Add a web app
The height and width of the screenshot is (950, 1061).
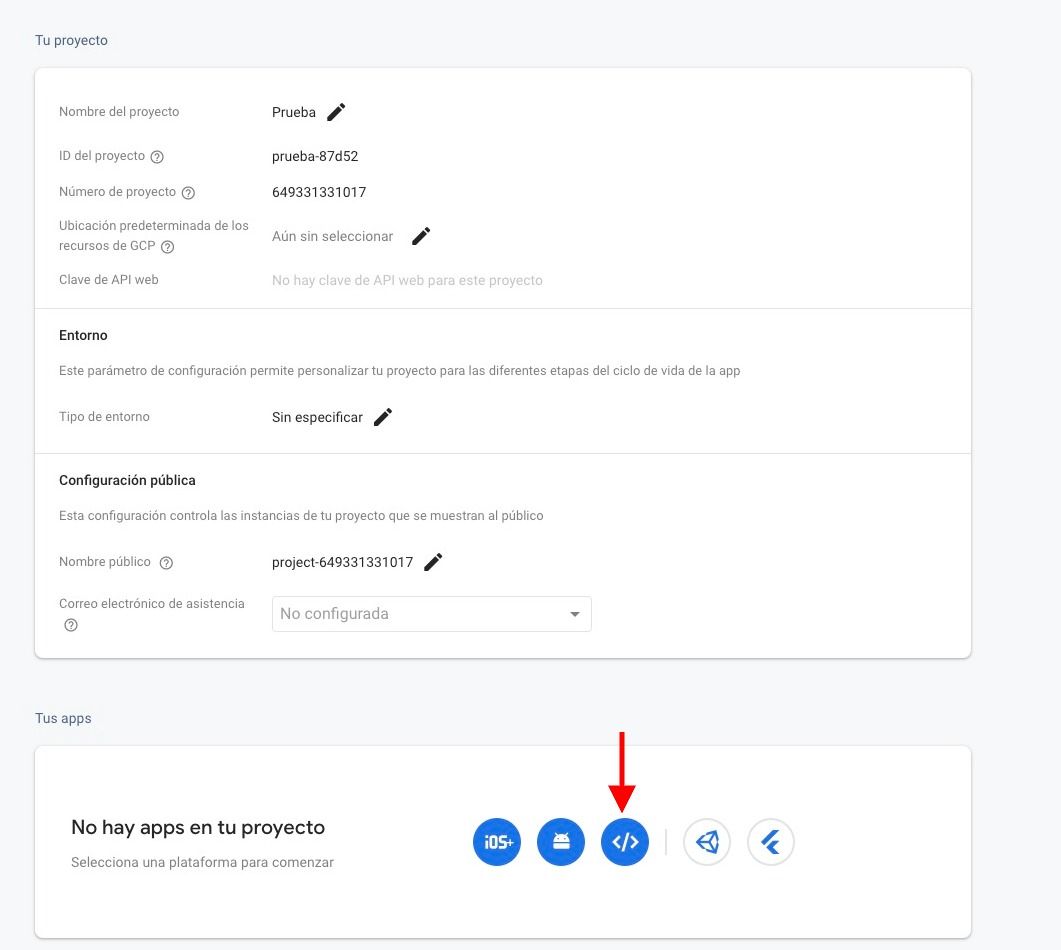point(625,842)
